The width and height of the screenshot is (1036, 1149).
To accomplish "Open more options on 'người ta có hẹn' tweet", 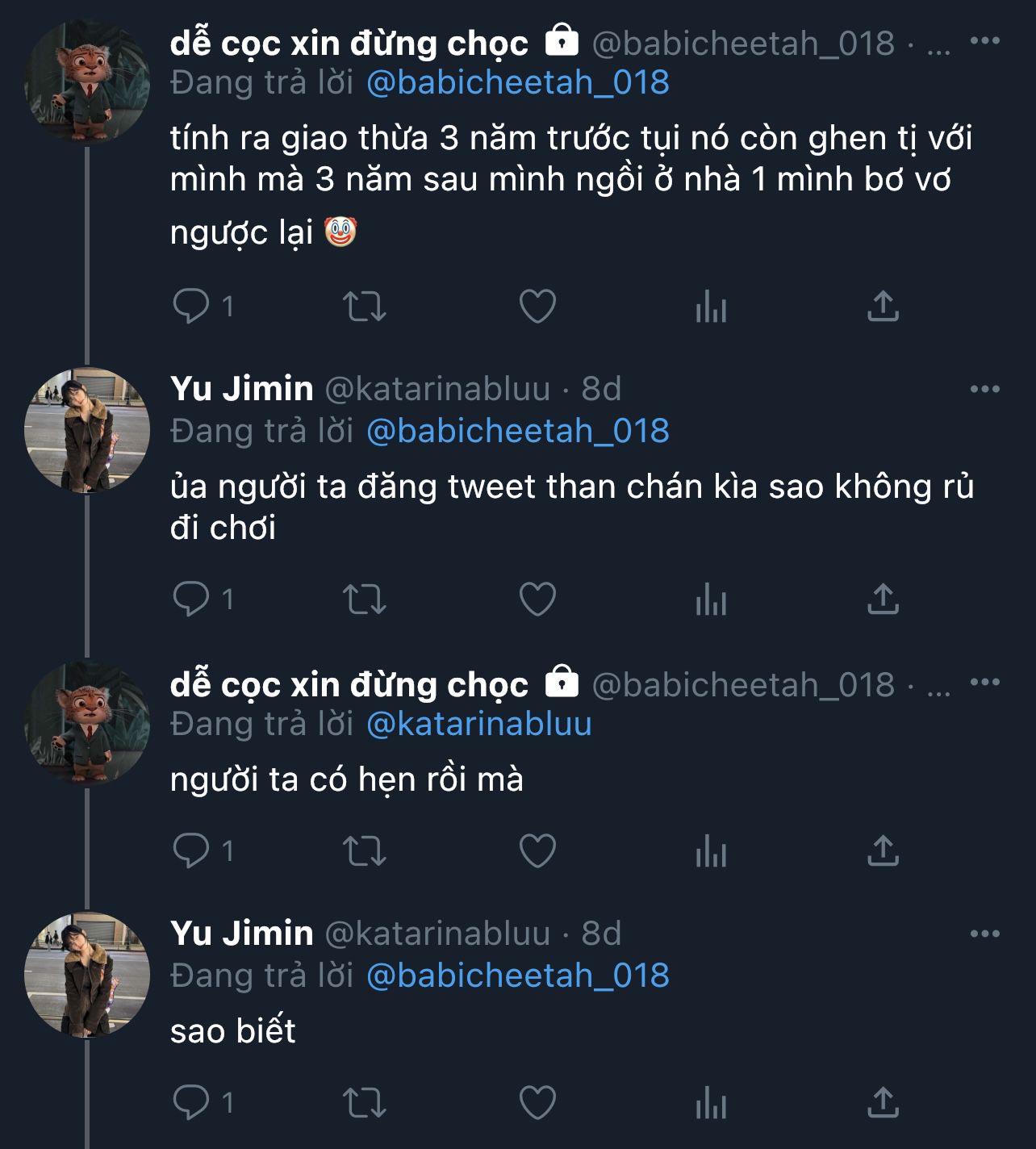I will point(984,683).
